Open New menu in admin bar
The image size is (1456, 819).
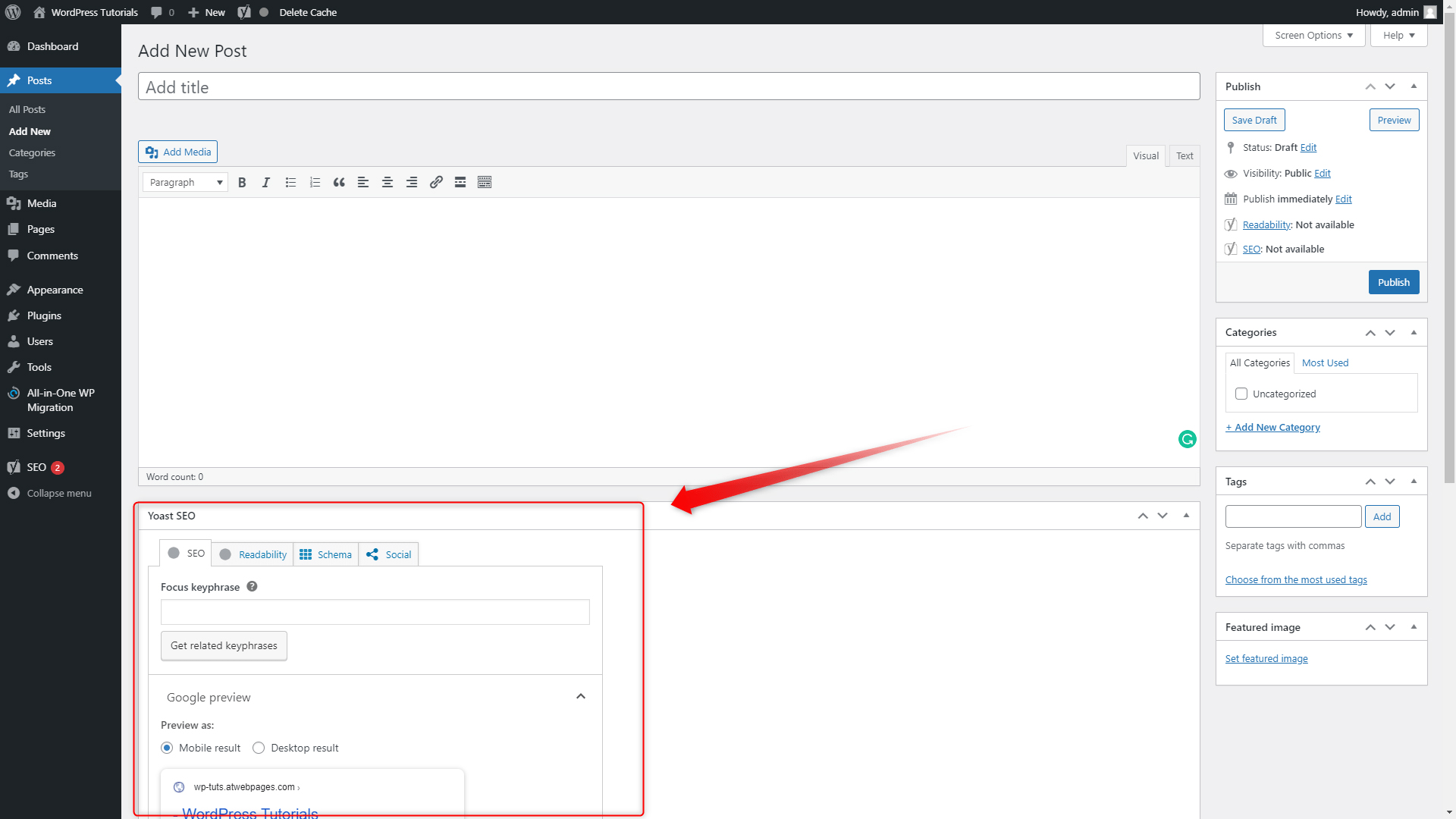[x=206, y=12]
